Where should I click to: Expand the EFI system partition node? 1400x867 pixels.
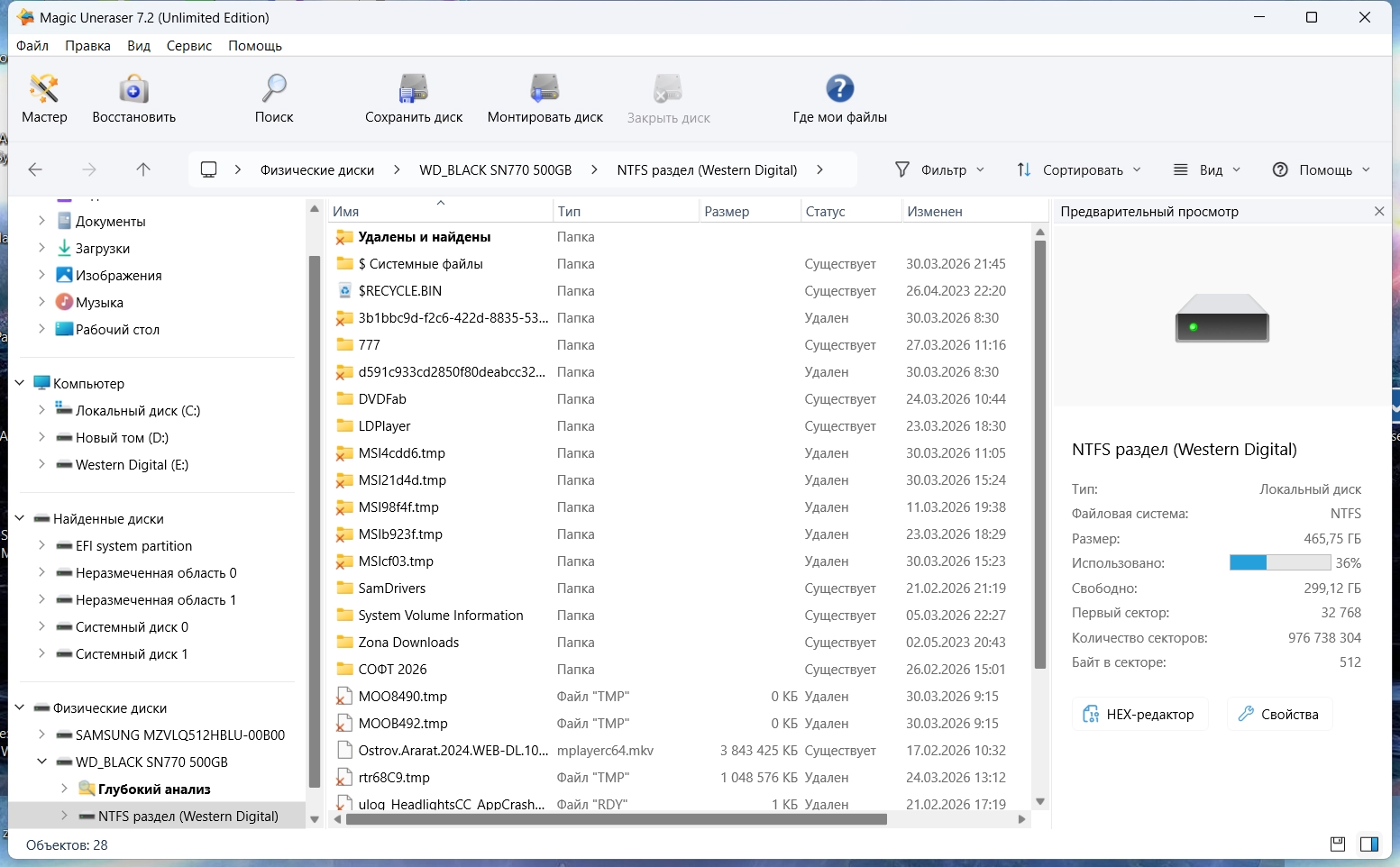click(x=42, y=545)
